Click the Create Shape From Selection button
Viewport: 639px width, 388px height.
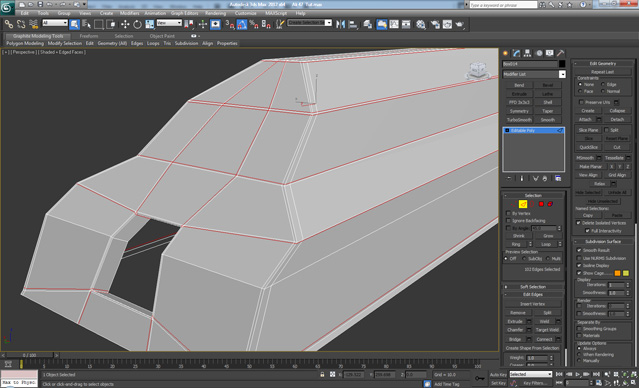pyautogui.click(x=533, y=348)
